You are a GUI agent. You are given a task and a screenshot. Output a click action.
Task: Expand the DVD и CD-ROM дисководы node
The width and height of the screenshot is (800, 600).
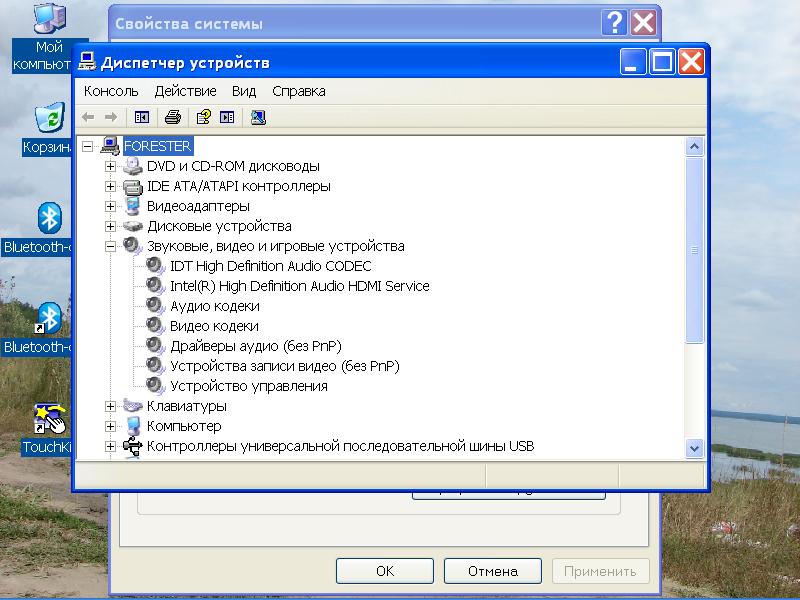click(x=111, y=166)
